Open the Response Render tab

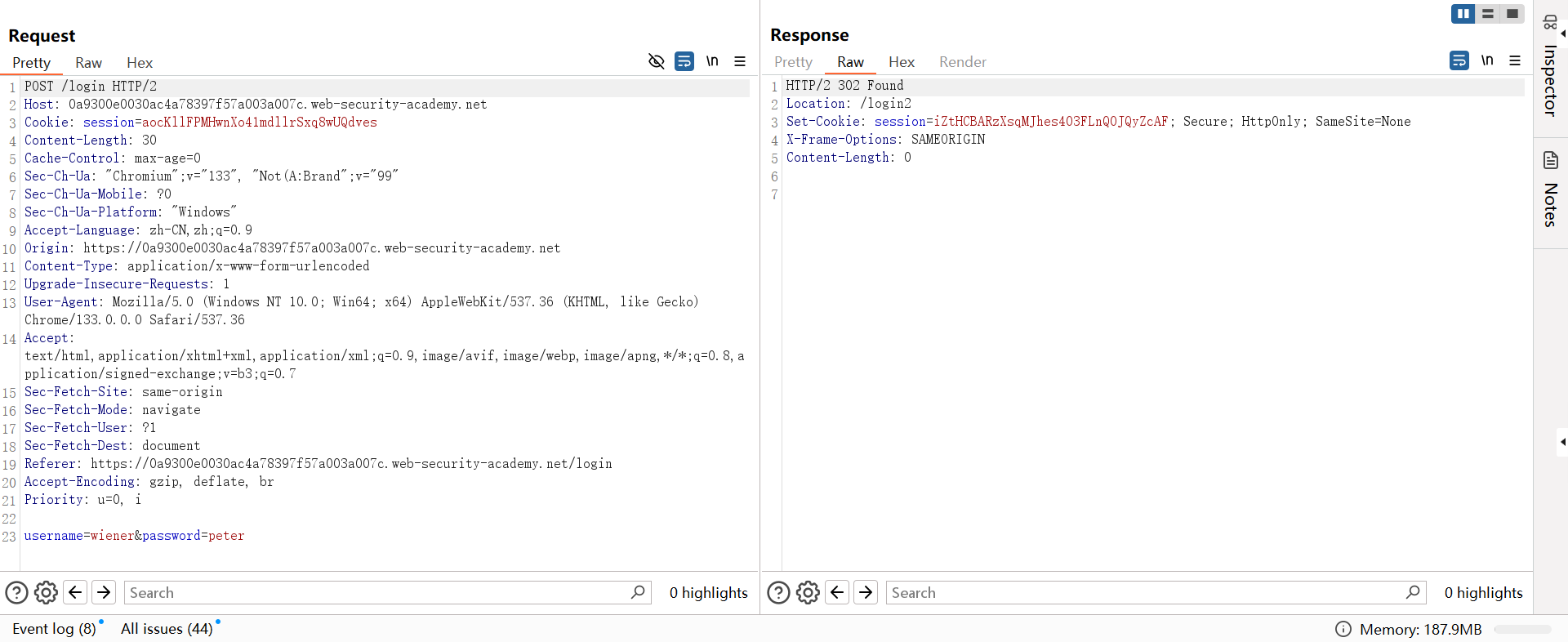pos(962,62)
